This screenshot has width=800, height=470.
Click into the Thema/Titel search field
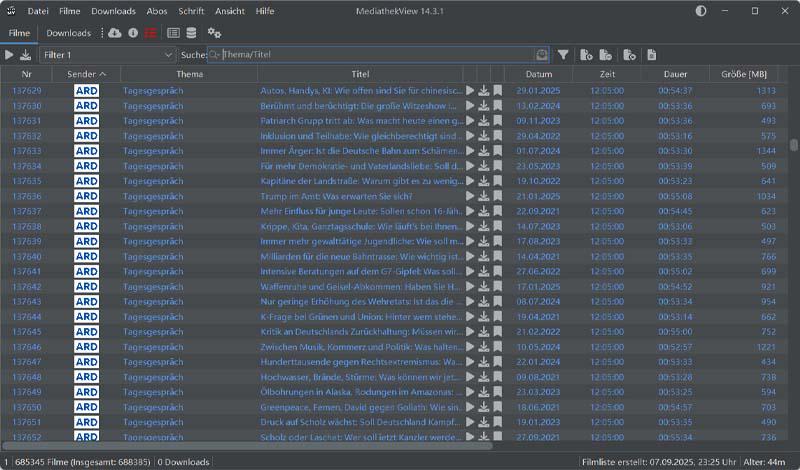pyautogui.click(x=375, y=55)
